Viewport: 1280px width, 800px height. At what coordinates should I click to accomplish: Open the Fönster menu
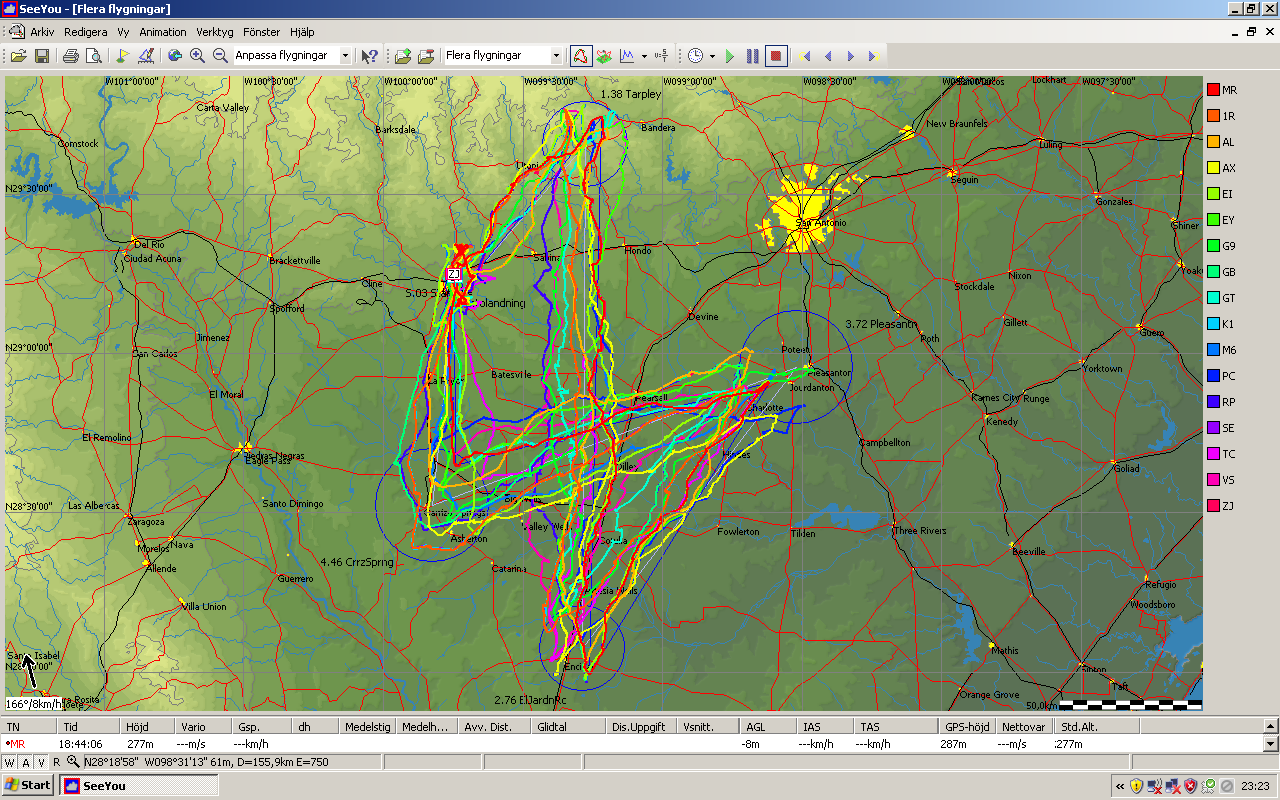(x=262, y=32)
